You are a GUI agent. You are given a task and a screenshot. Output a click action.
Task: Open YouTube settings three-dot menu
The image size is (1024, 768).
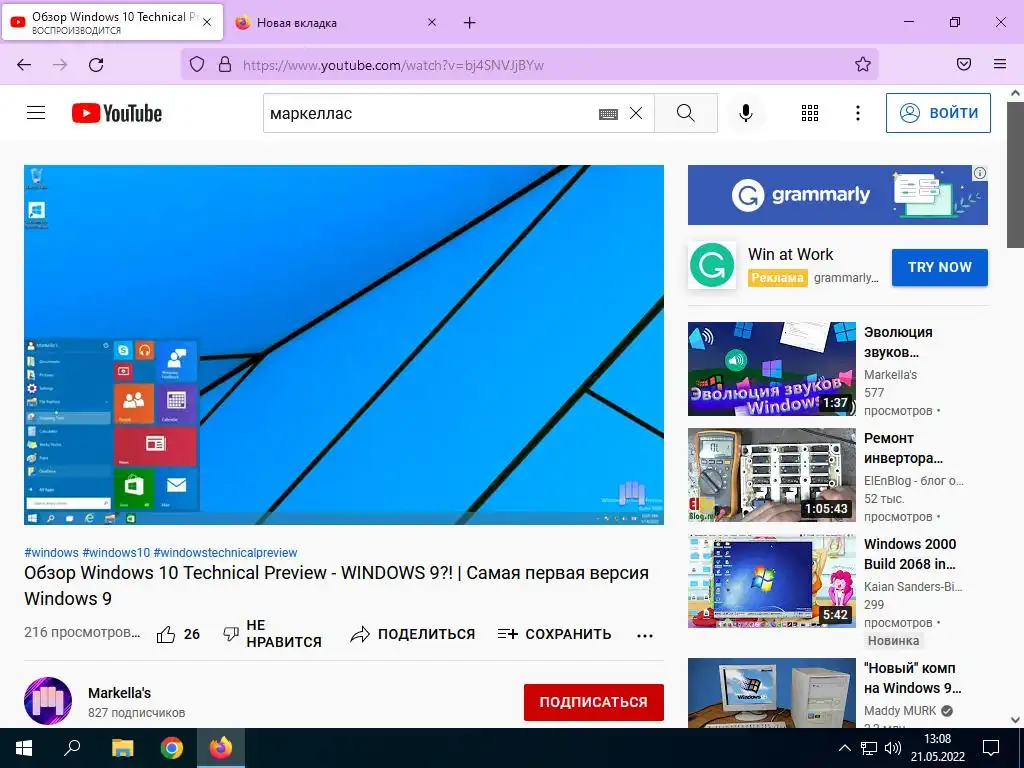(x=857, y=113)
